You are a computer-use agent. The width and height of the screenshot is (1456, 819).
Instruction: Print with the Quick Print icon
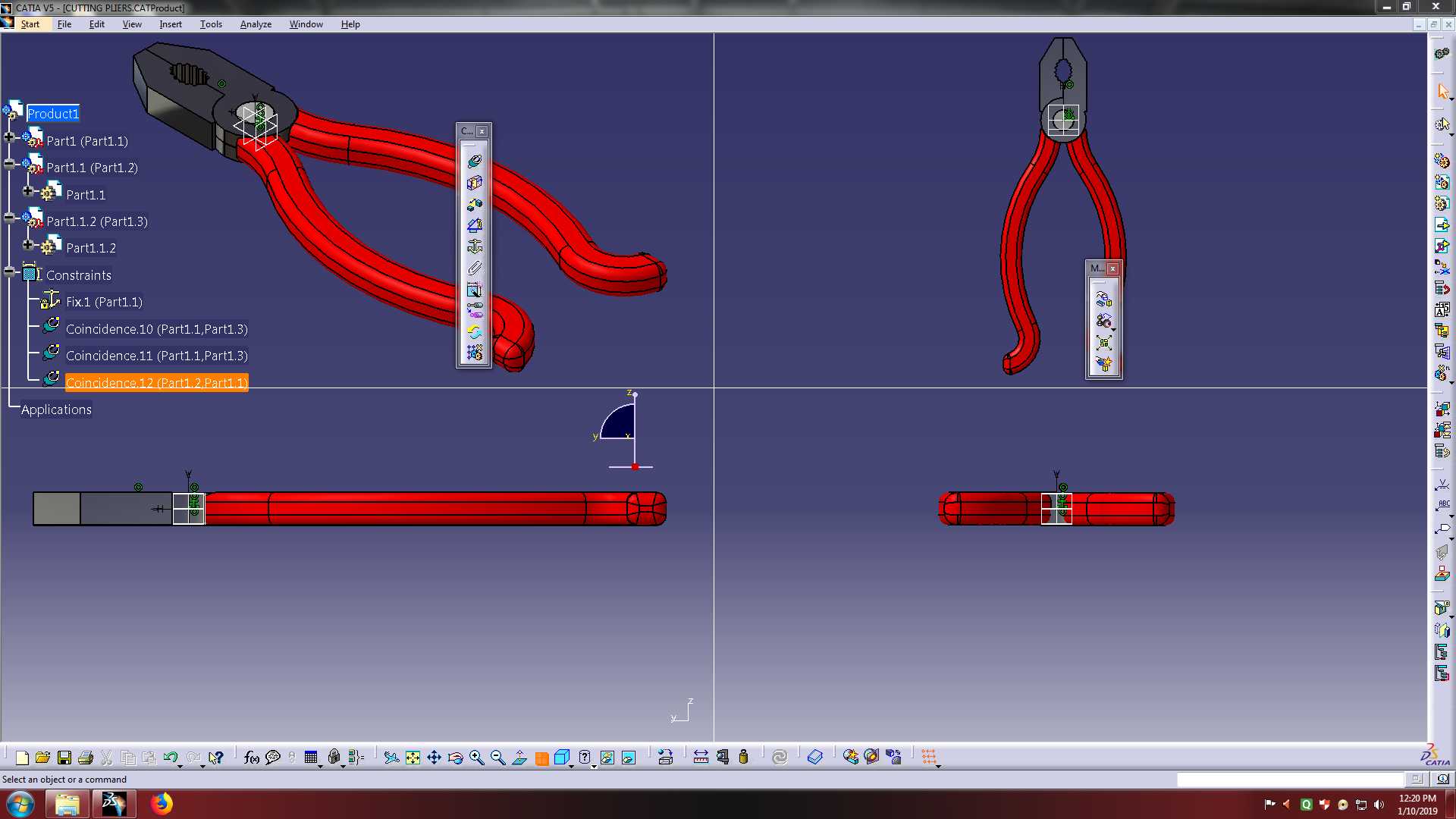tap(86, 758)
